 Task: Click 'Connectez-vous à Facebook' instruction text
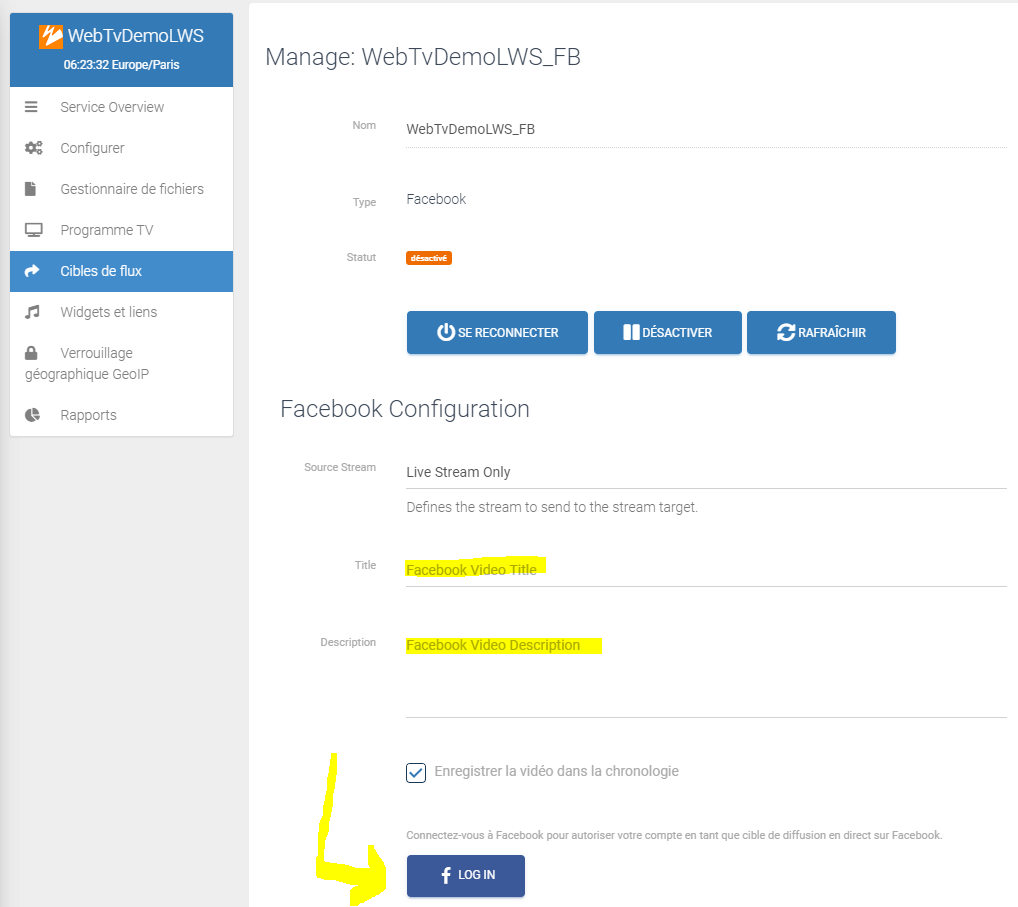tap(674, 835)
